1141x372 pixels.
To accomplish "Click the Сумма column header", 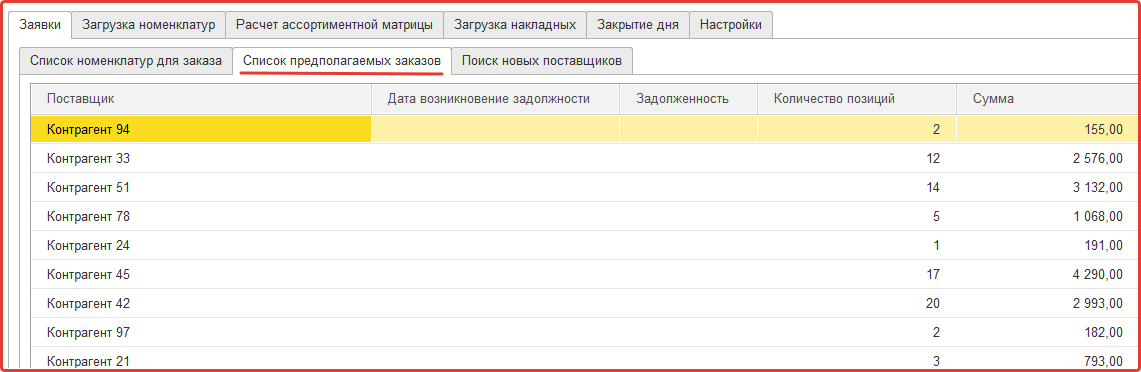I will [x=1048, y=99].
